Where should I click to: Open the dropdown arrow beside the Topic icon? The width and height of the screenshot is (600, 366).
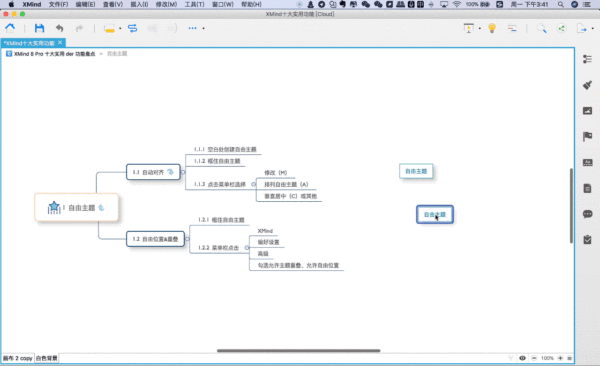[120, 28]
